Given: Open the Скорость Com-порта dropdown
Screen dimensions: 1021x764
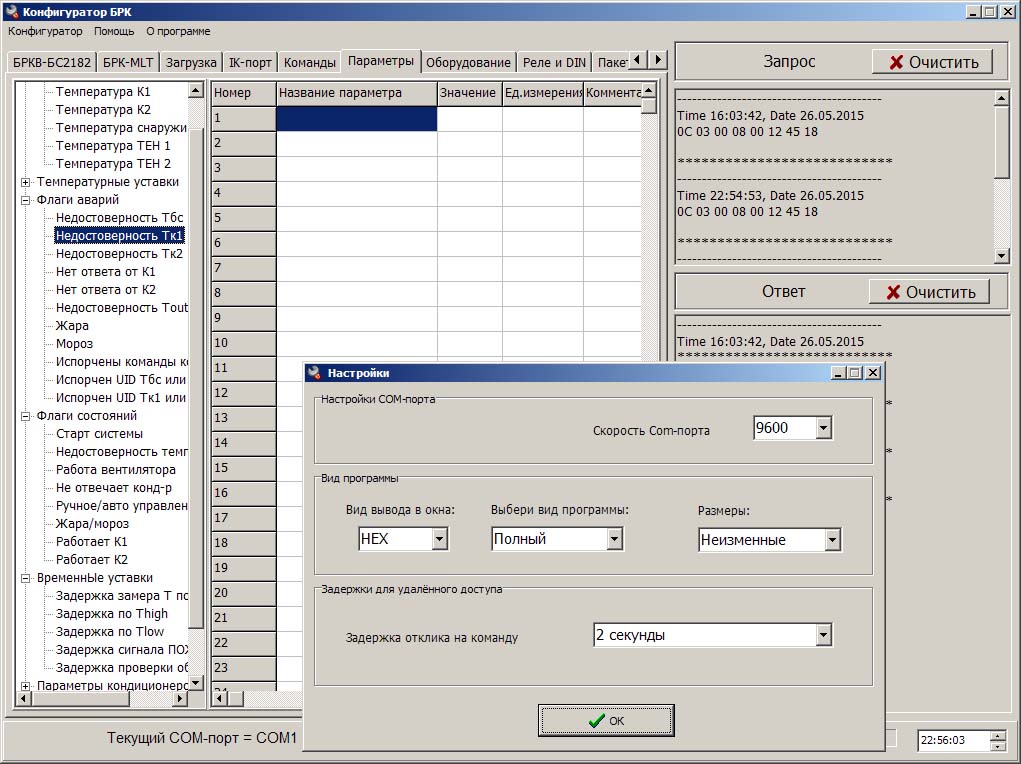Looking at the screenshot, I should [x=824, y=429].
